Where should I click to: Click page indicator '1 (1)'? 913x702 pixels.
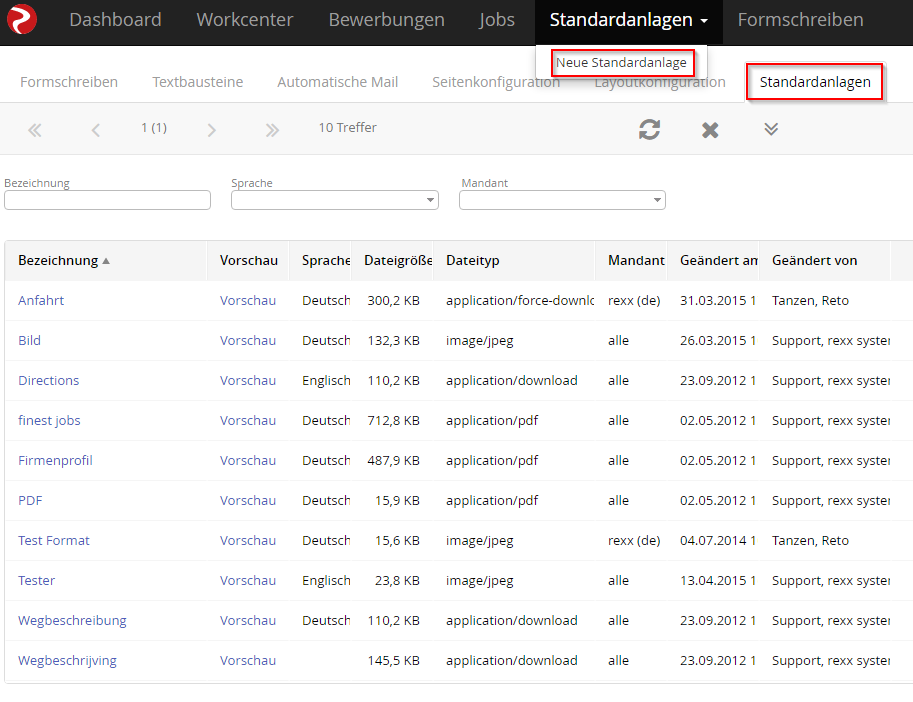coord(154,127)
